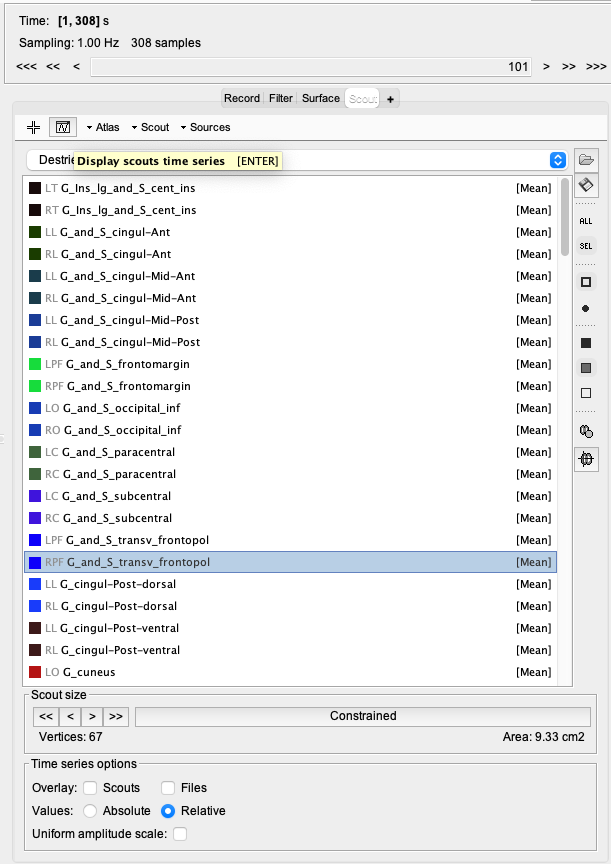The width and height of the screenshot is (611, 864).
Task: Click highlighted RPF G_and_S_transv_frontopol row
Action: click(290, 562)
